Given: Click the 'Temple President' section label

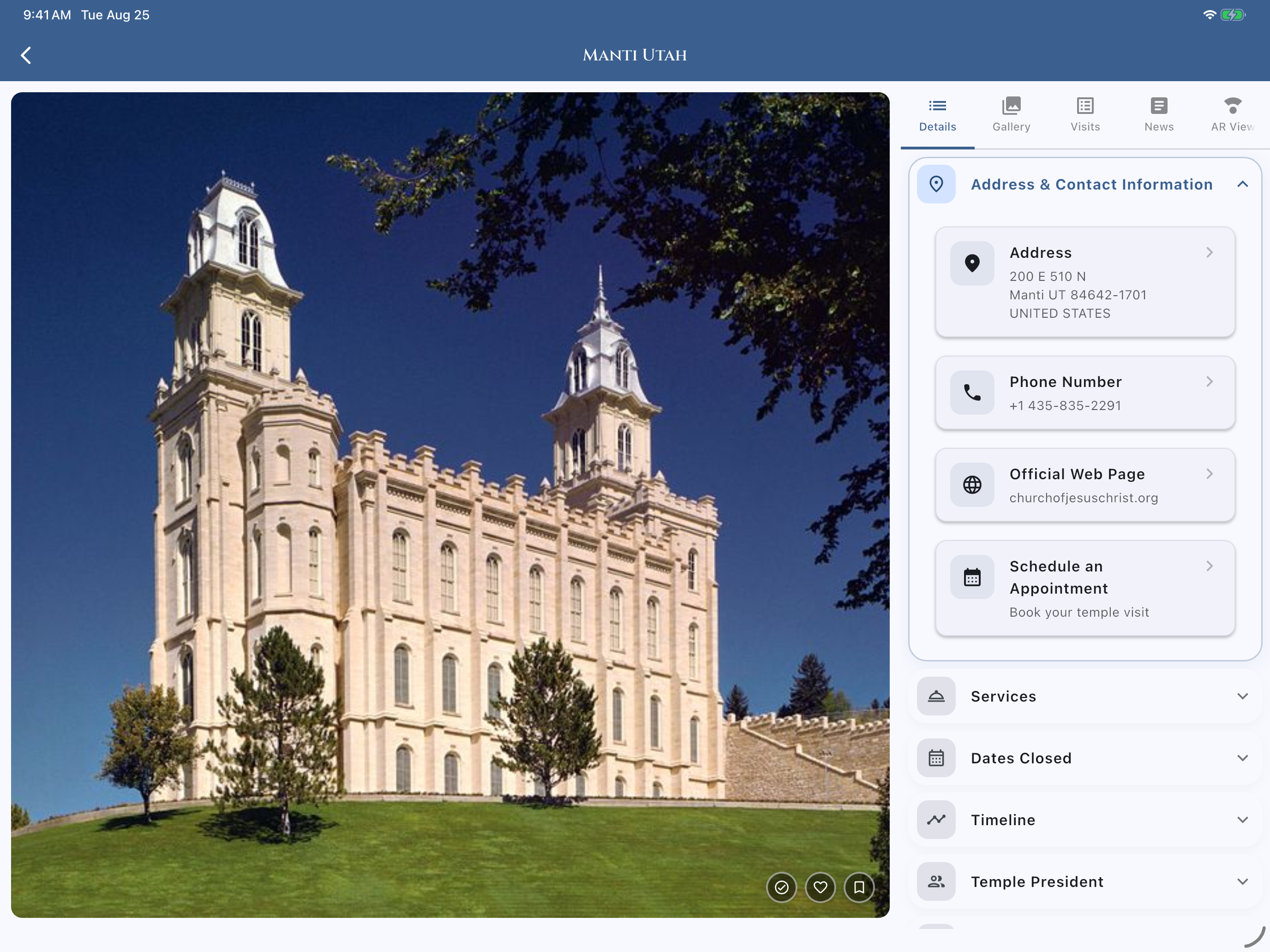Looking at the screenshot, I should coord(1037,881).
